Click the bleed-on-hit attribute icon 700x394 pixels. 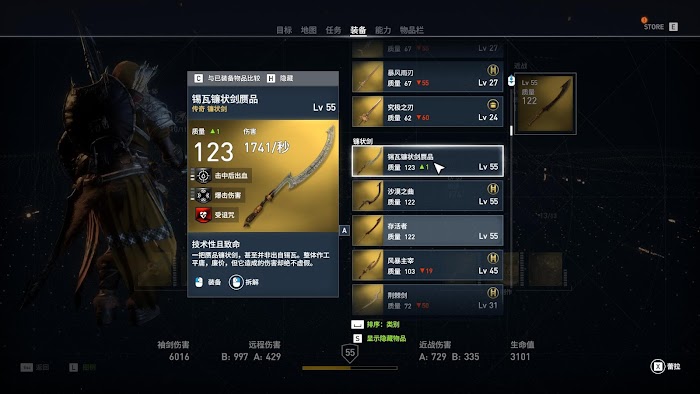click(x=203, y=175)
